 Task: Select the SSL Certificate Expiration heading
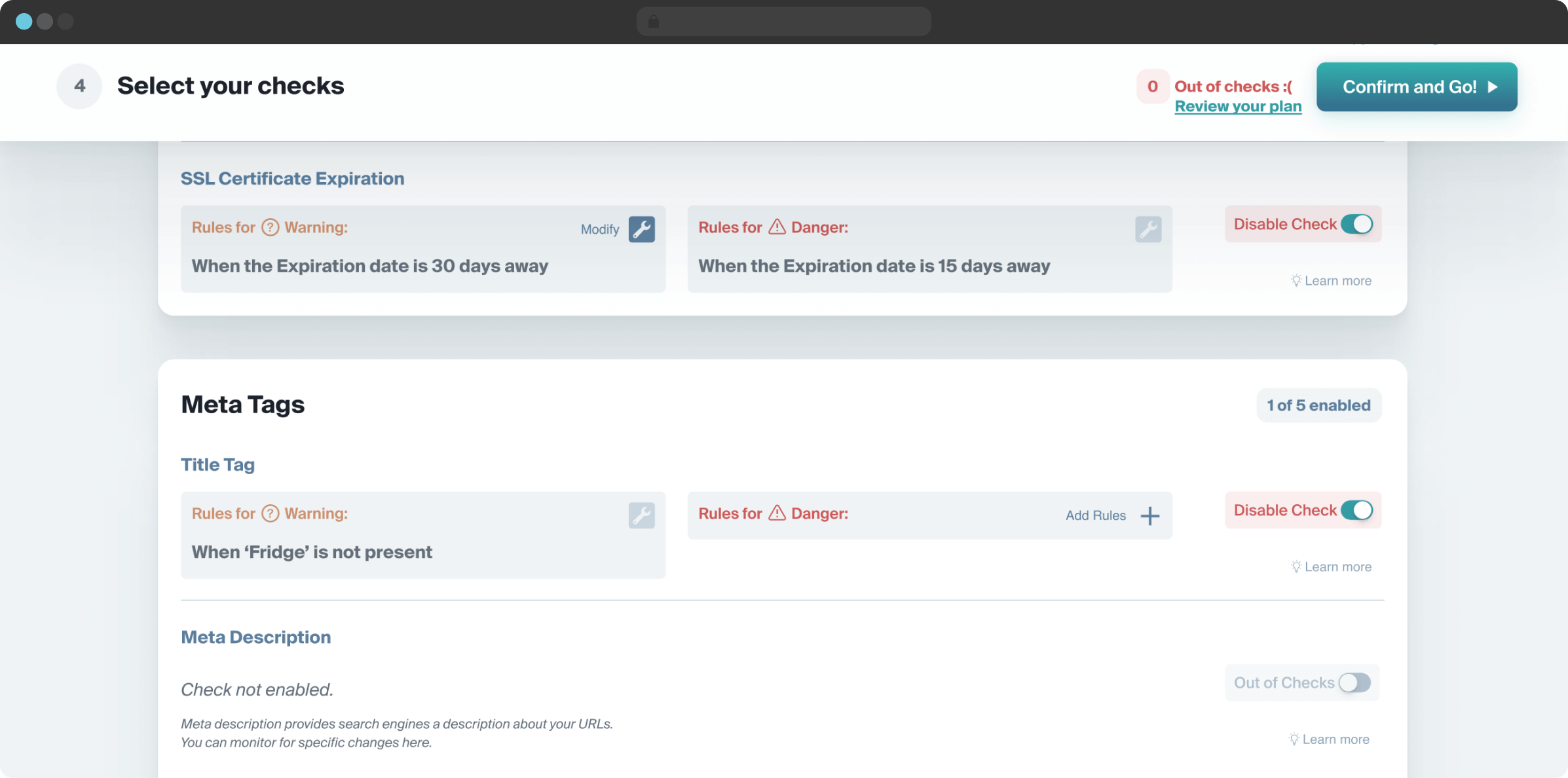(x=292, y=178)
